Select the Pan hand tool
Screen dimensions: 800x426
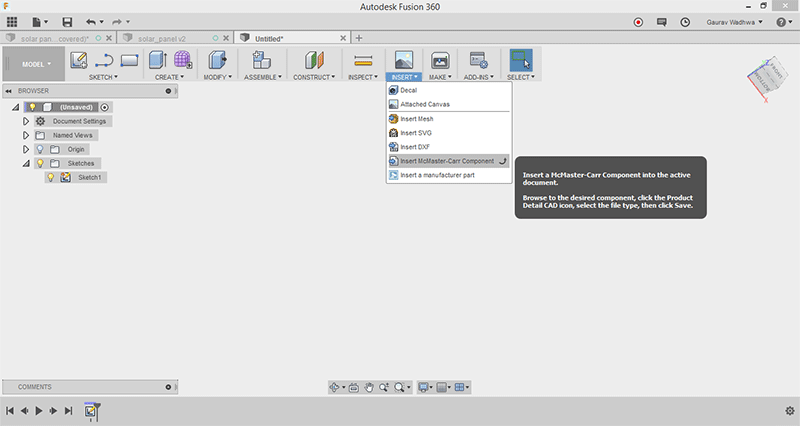click(x=368, y=388)
